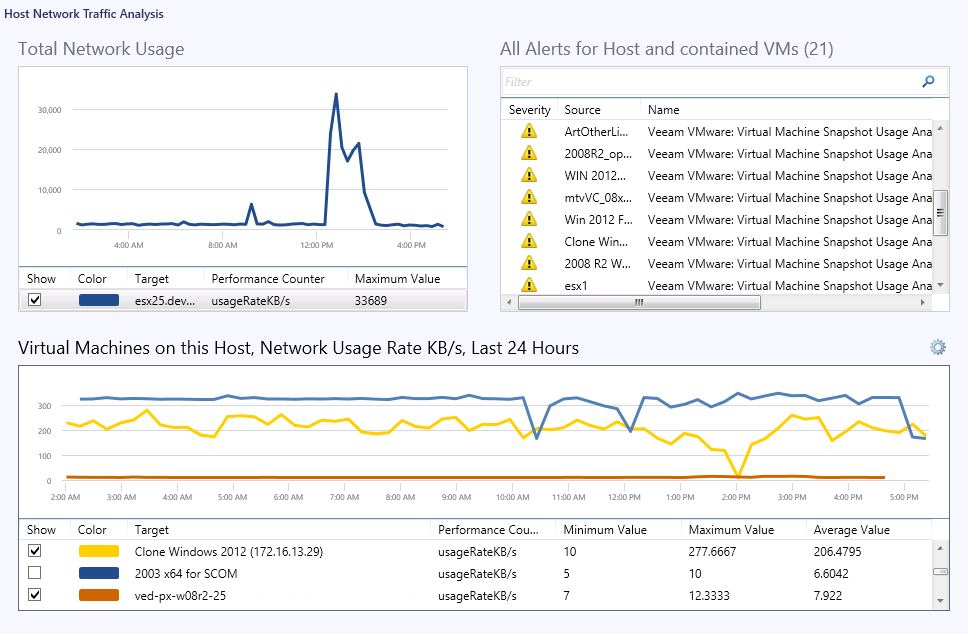The height and width of the screenshot is (634, 968).
Task: Click warning icon for 2008 R2 W alert
Action: point(529,263)
